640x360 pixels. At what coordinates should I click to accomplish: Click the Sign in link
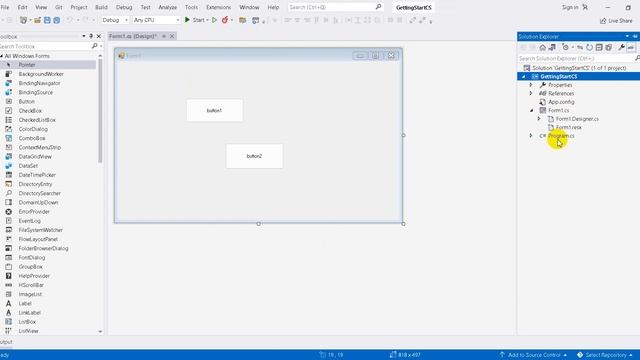point(570,7)
